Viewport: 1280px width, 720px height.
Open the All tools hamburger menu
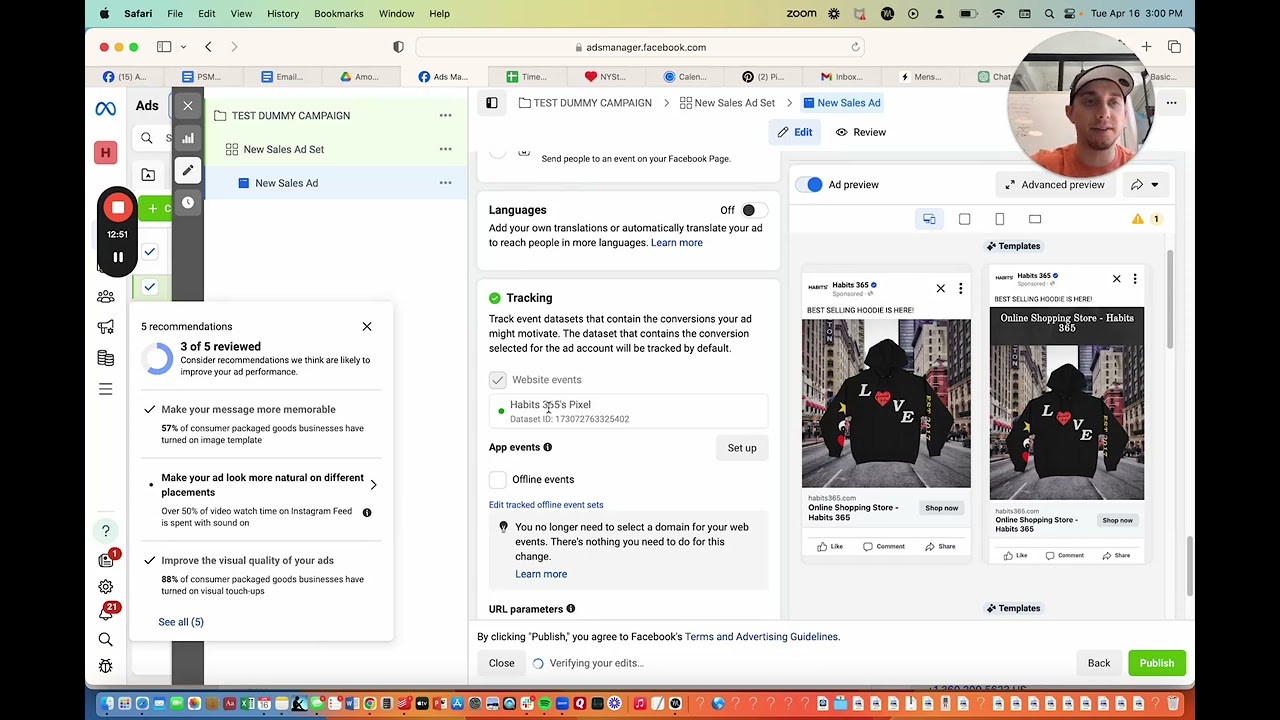(105, 389)
